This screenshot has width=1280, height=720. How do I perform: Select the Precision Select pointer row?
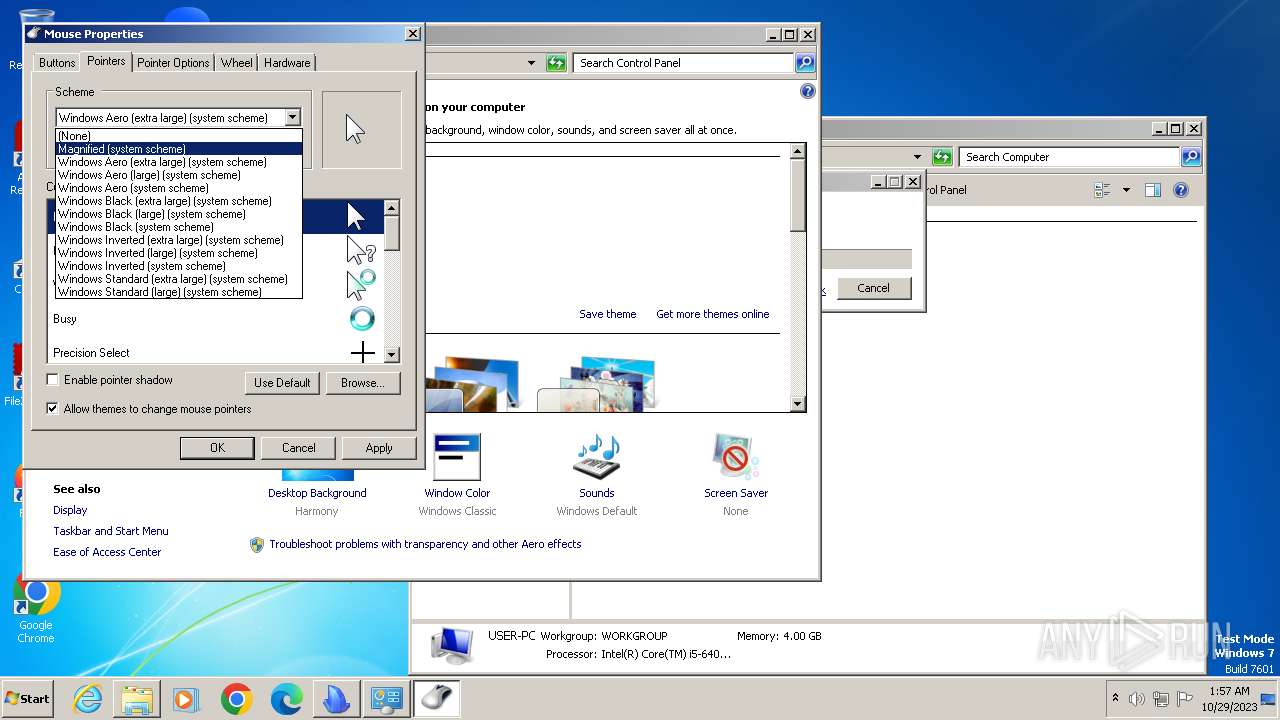click(215, 352)
